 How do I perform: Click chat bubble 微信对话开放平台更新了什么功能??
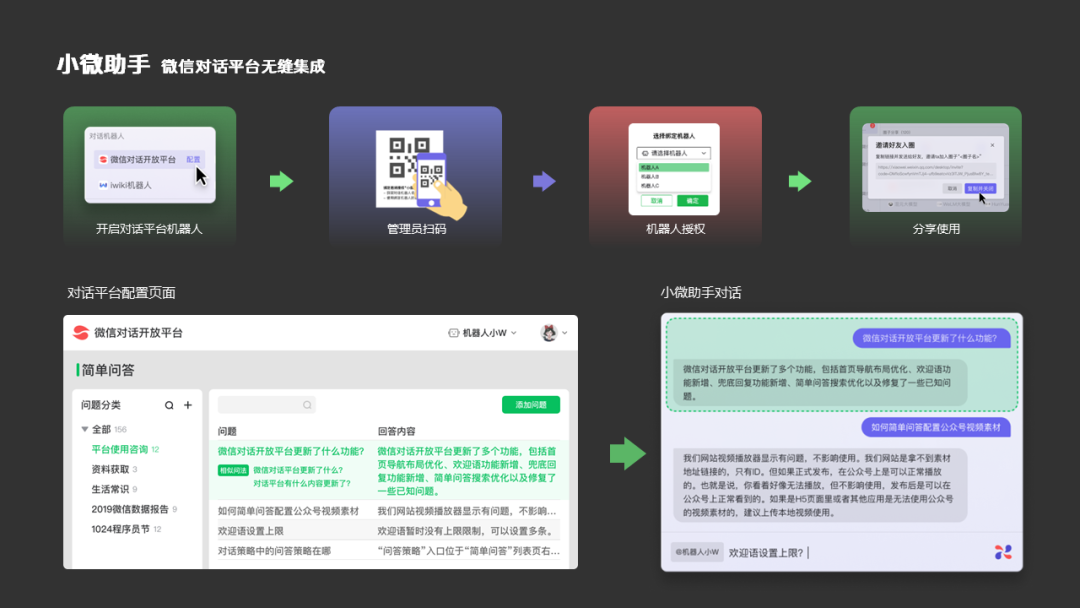[x=930, y=338]
